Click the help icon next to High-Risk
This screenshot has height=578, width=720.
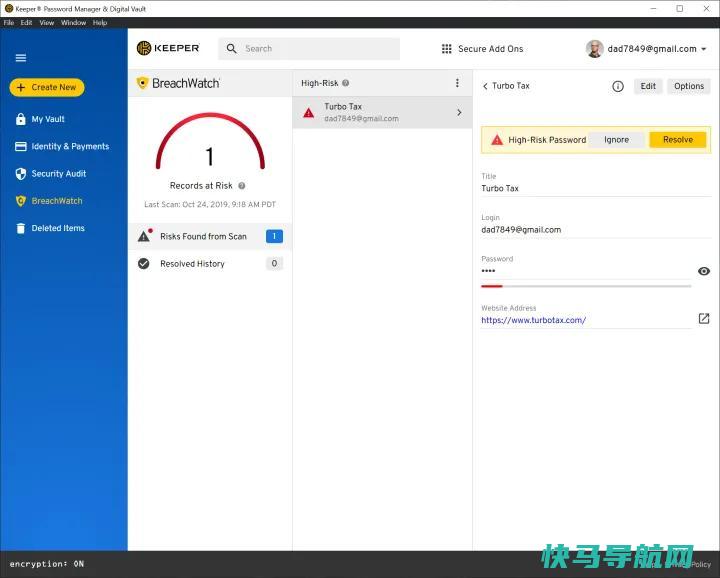(346, 83)
